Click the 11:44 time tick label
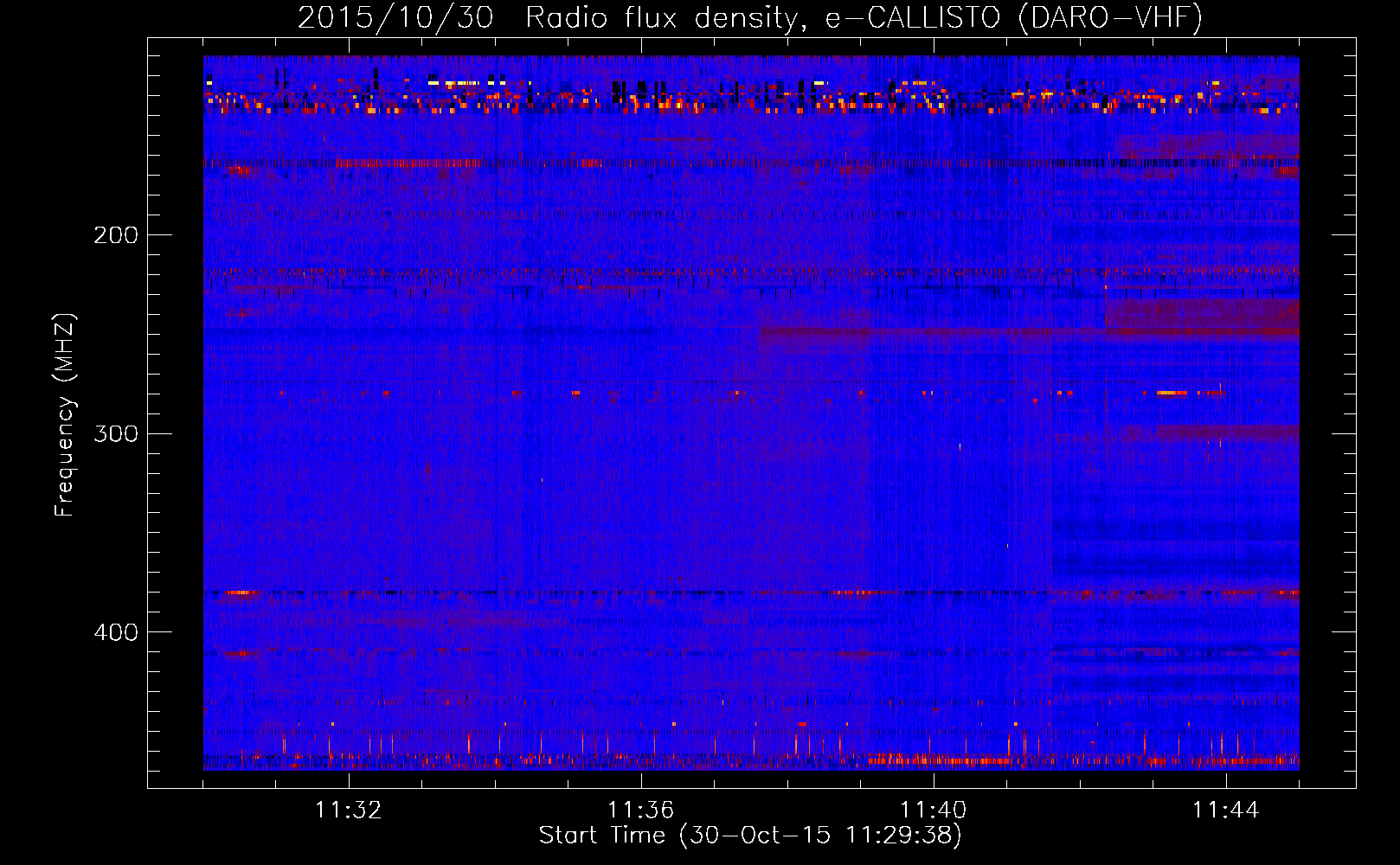This screenshot has height=865, width=1400. tap(1226, 811)
